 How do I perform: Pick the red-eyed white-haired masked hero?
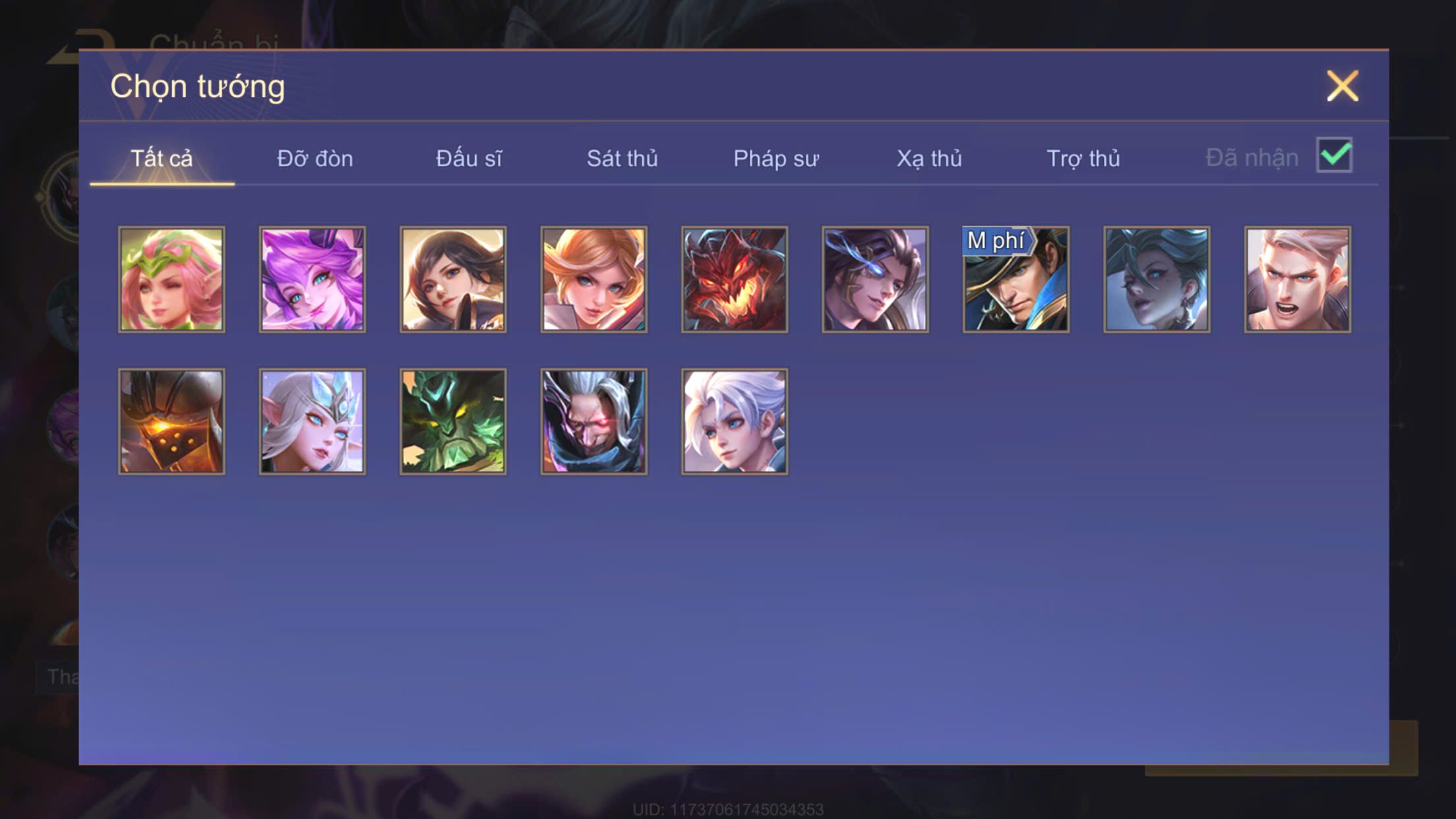[593, 421]
